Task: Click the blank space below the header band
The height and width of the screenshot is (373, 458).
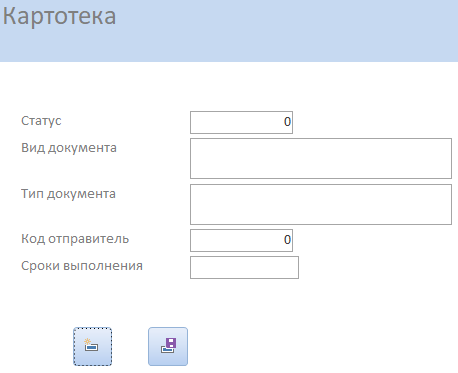Action: 229,85
